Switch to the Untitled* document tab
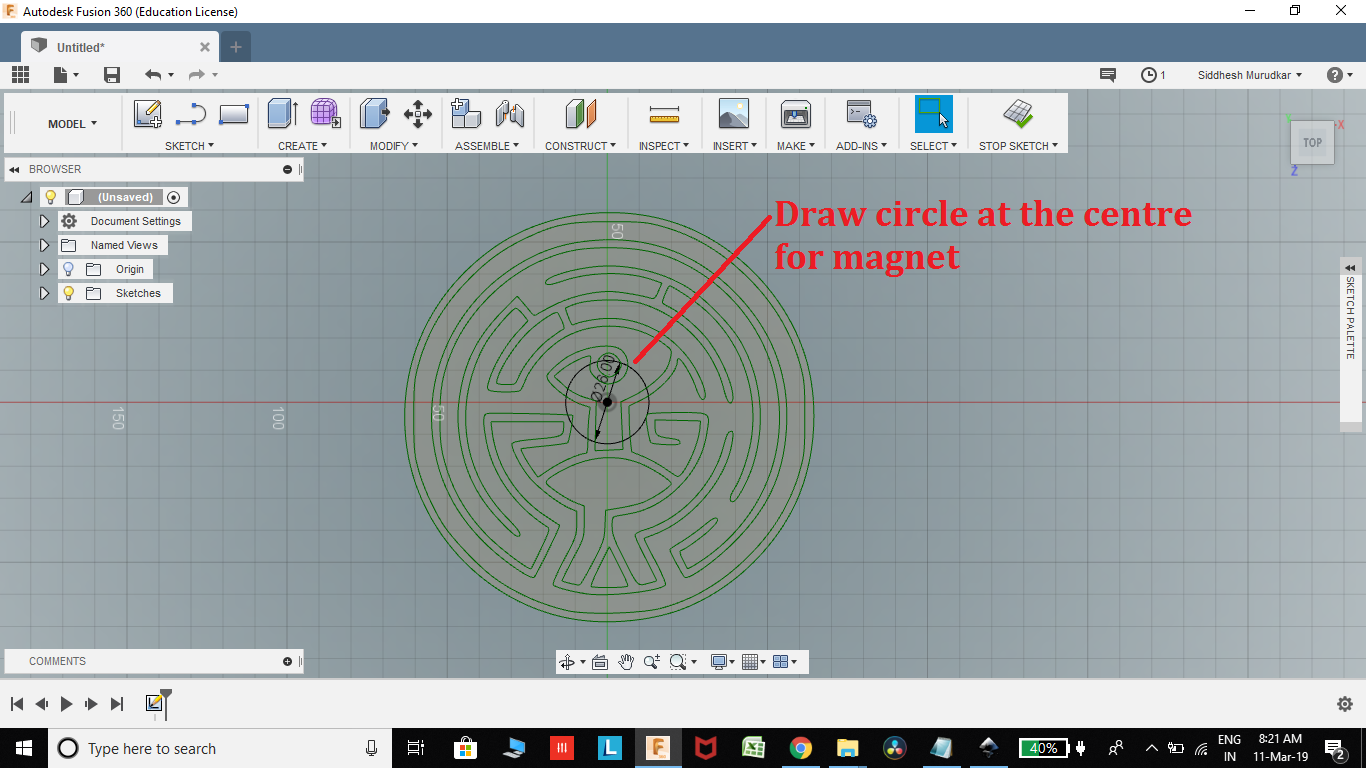Screen dimensions: 1366x768 point(120,47)
